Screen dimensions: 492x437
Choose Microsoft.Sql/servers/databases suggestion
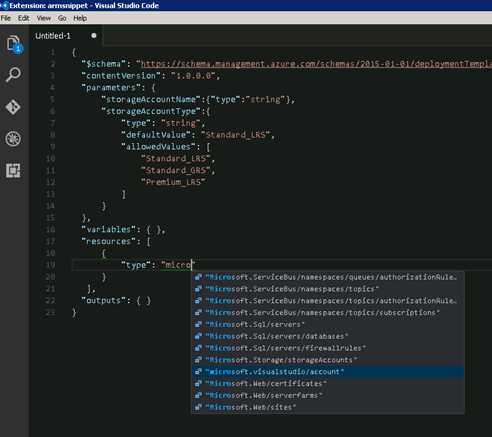click(x=328, y=336)
